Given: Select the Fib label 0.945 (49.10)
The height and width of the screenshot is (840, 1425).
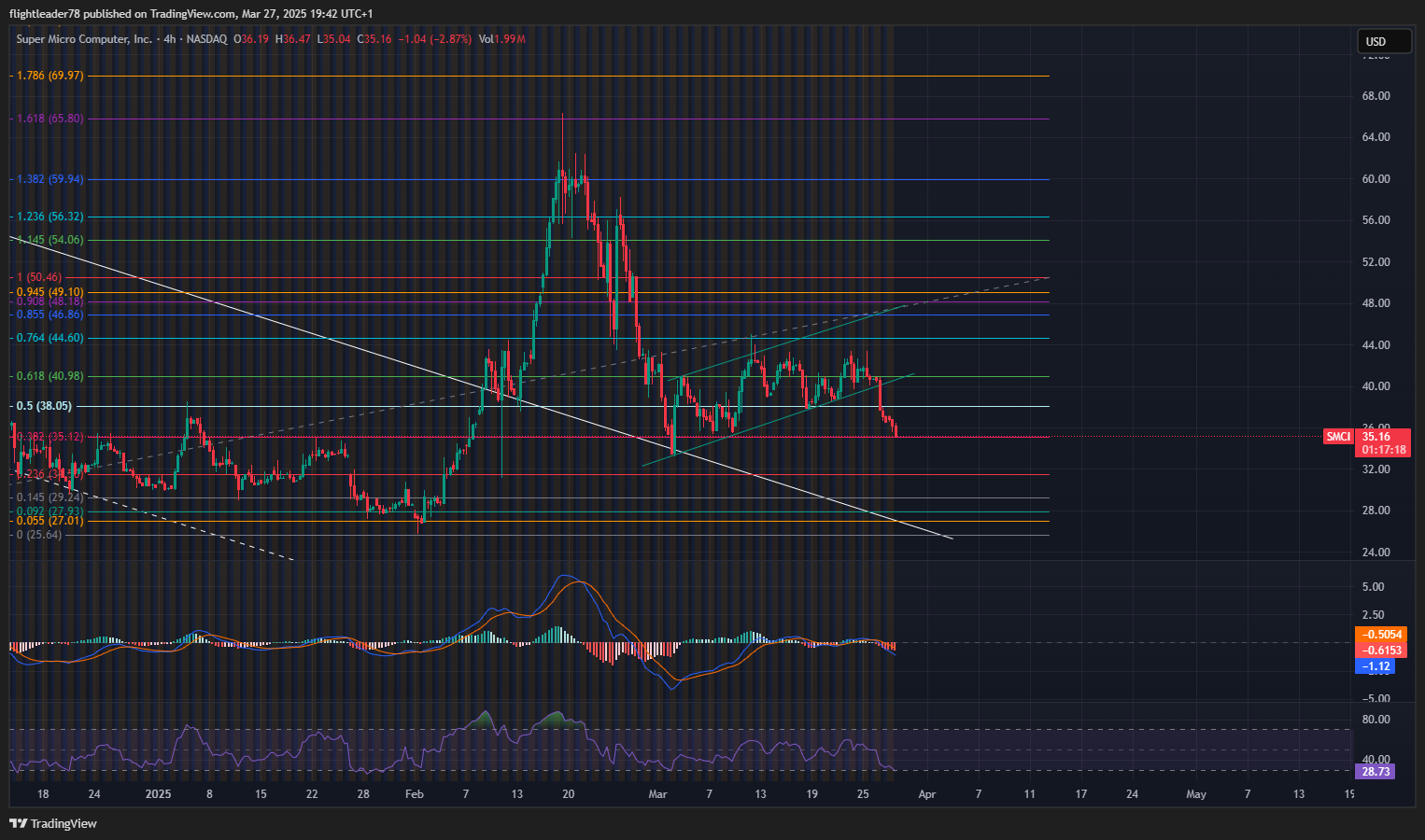Looking at the screenshot, I should (x=50, y=292).
